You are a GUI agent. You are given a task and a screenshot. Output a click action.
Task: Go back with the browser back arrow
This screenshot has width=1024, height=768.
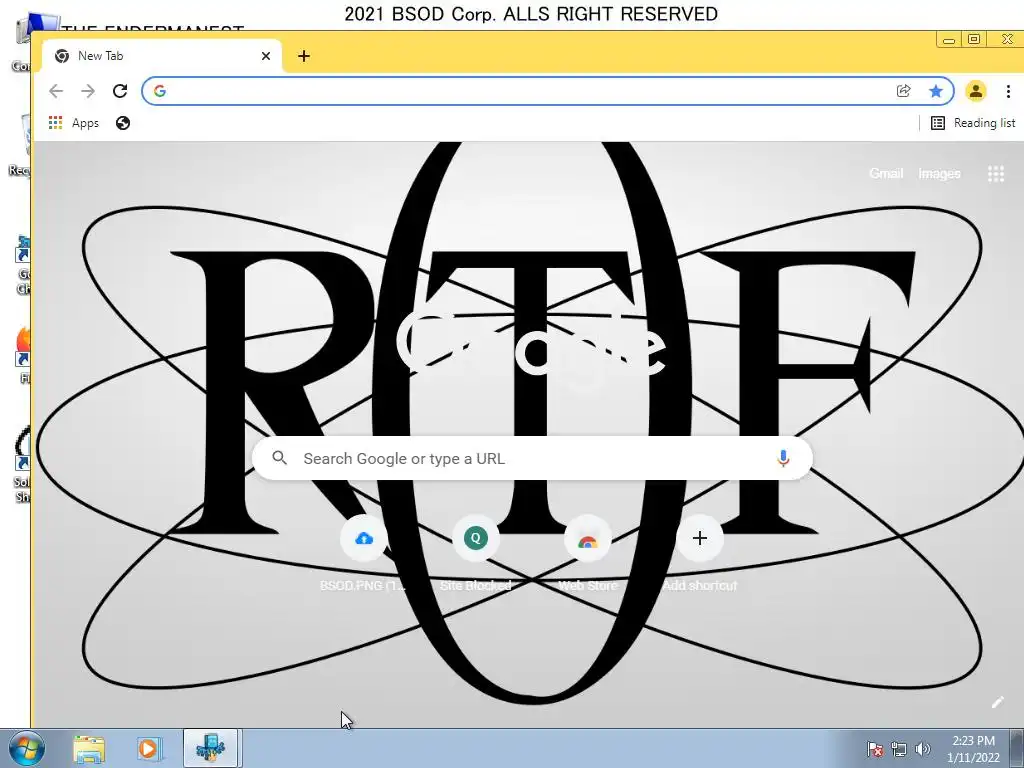[x=56, y=91]
